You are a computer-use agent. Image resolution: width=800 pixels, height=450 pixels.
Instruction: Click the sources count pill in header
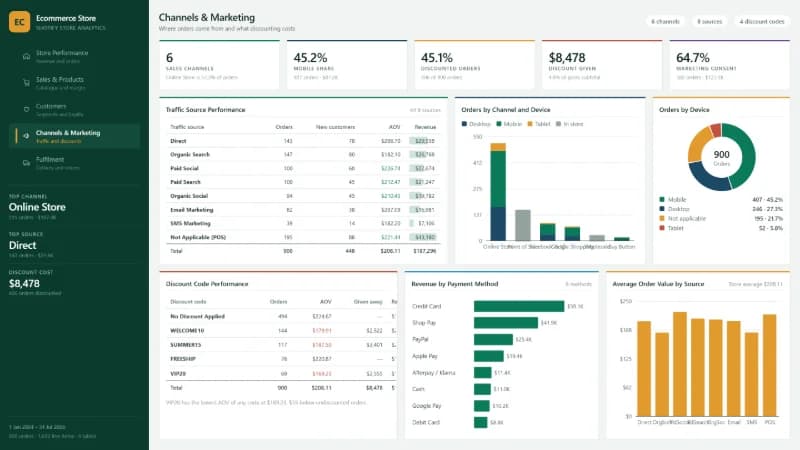click(710, 21)
